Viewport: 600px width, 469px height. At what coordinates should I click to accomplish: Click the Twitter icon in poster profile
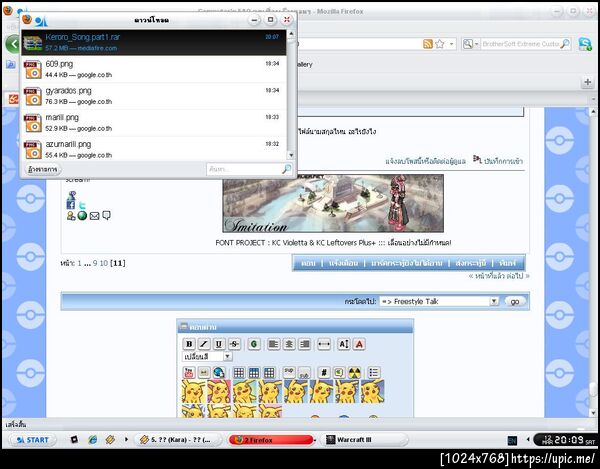(82, 205)
